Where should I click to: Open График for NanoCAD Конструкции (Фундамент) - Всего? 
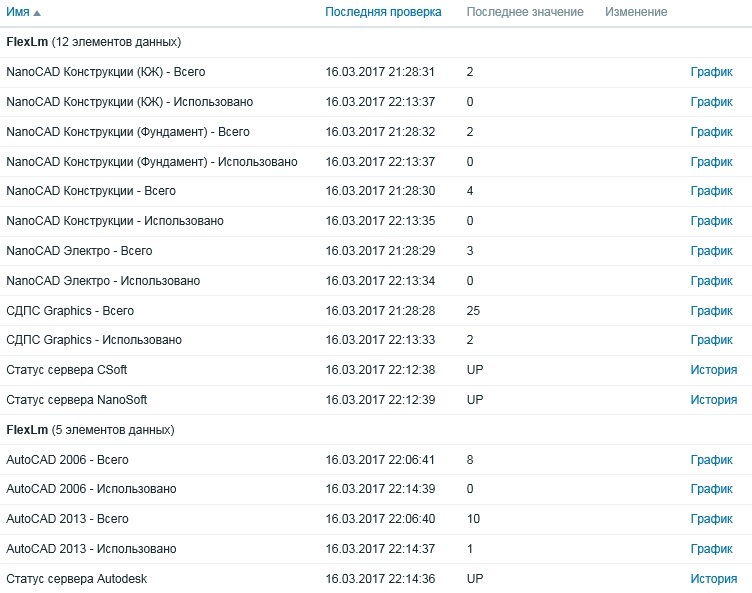pyautogui.click(x=711, y=132)
